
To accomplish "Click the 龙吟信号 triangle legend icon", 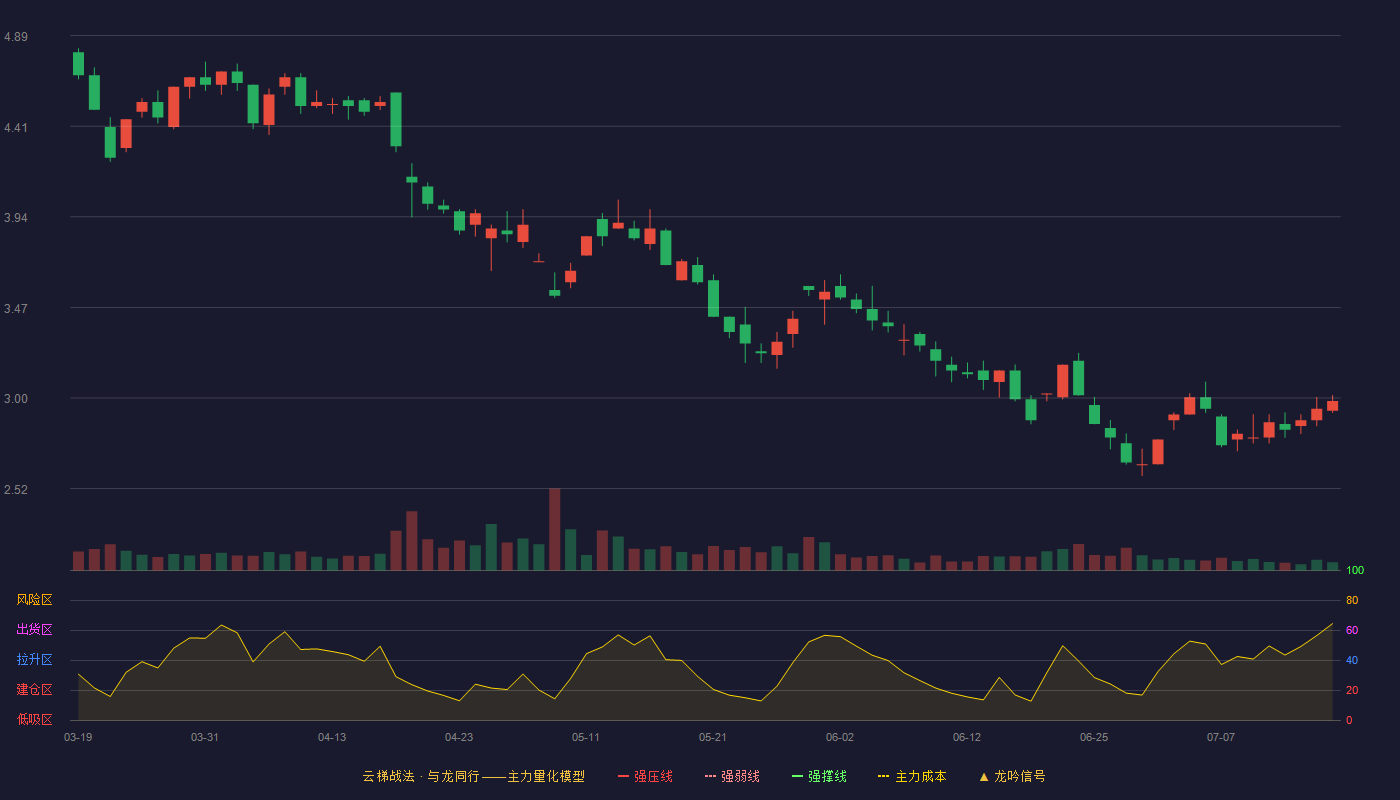I will [x=984, y=776].
